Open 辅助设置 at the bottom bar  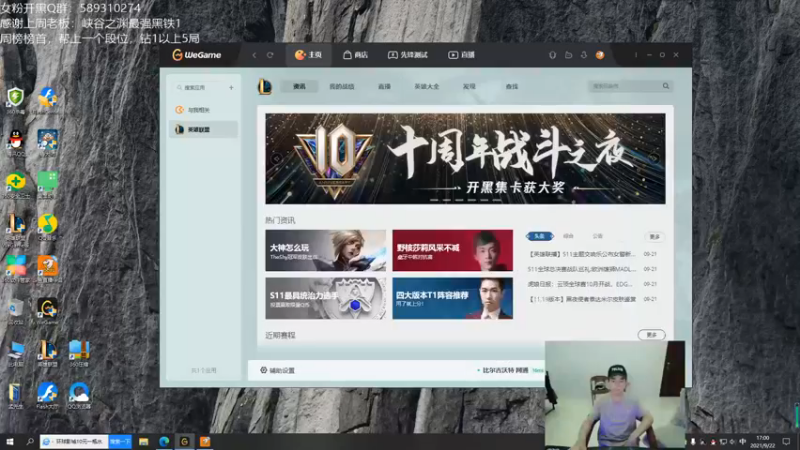coord(278,370)
